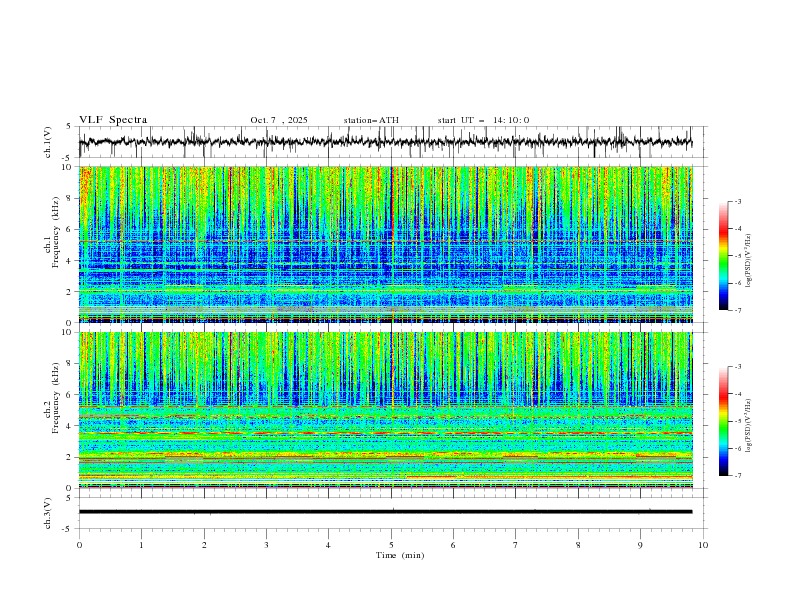Click the '0' tick on the time axis

(x=79, y=545)
